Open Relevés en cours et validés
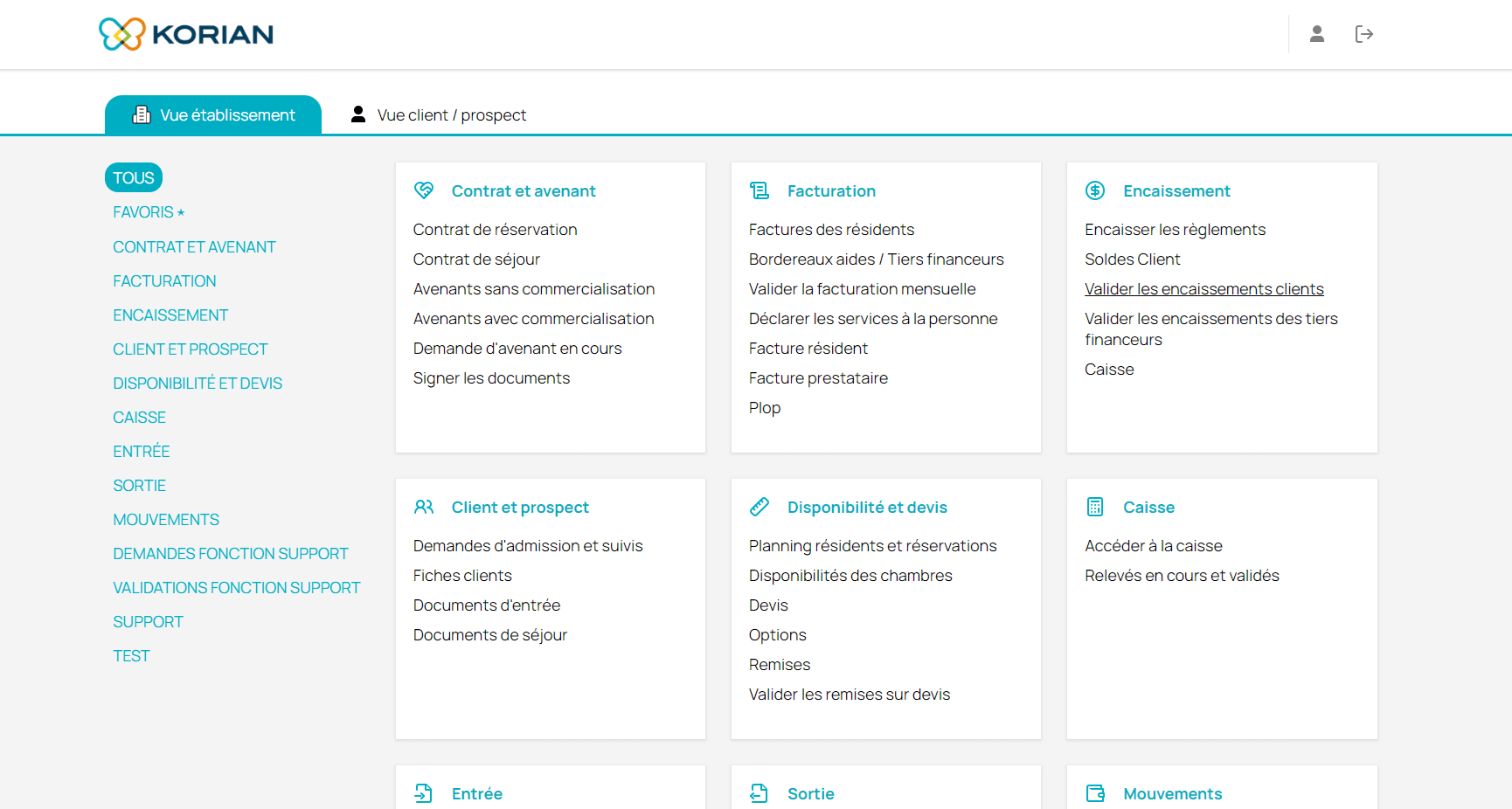This screenshot has height=809, width=1512. pos(1182,576)
